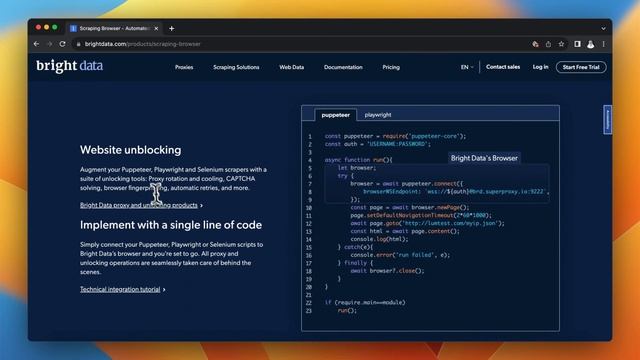The height and width of the screenshot is (360, 640).
Task: View site lock security info
Action: tap(78, 44)
